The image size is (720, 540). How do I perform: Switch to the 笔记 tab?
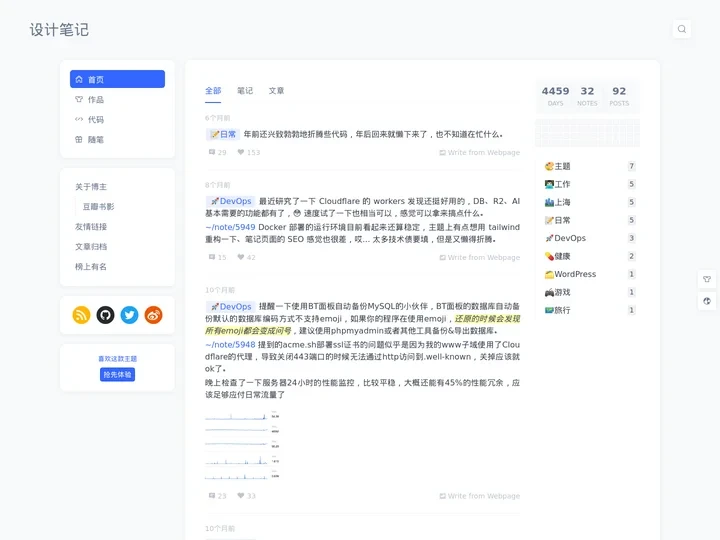coord(245,91)
